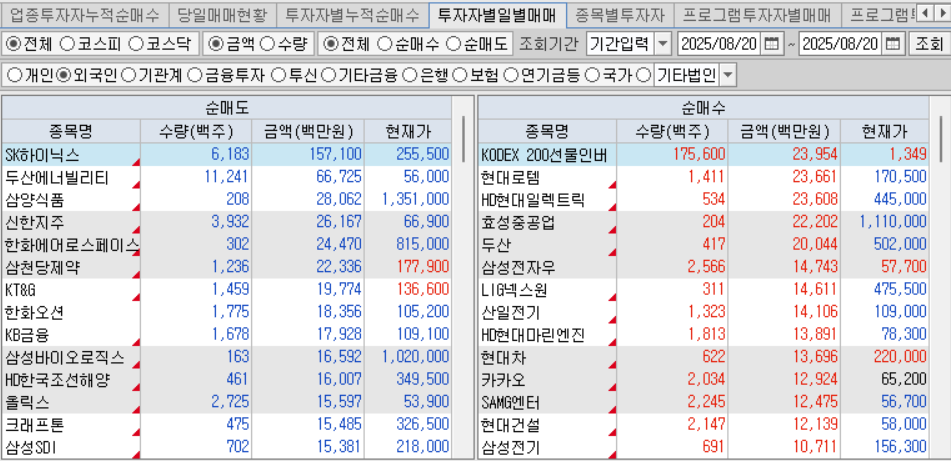This screenshot has width=951, height=461.
Task: Select the 한화오션 row
Action: pos(227,312)
